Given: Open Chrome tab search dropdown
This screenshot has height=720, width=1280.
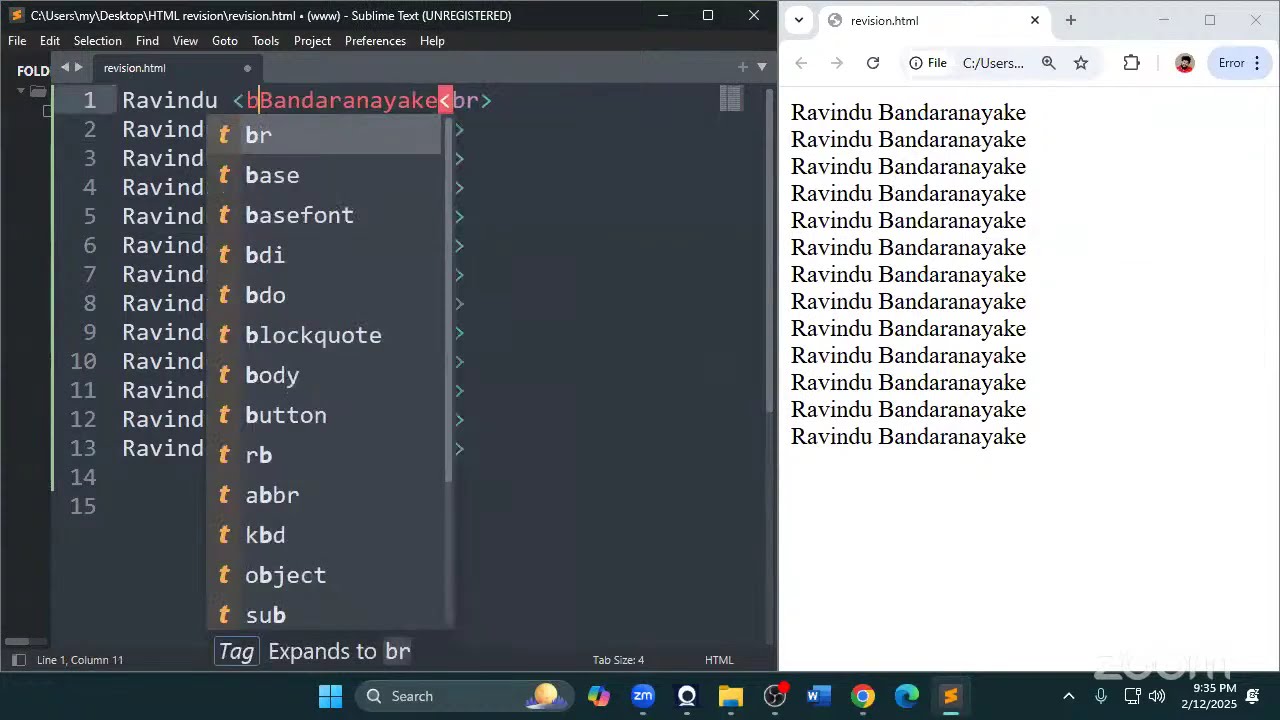Looking at the screenshot, I should (x=797, y=20).
